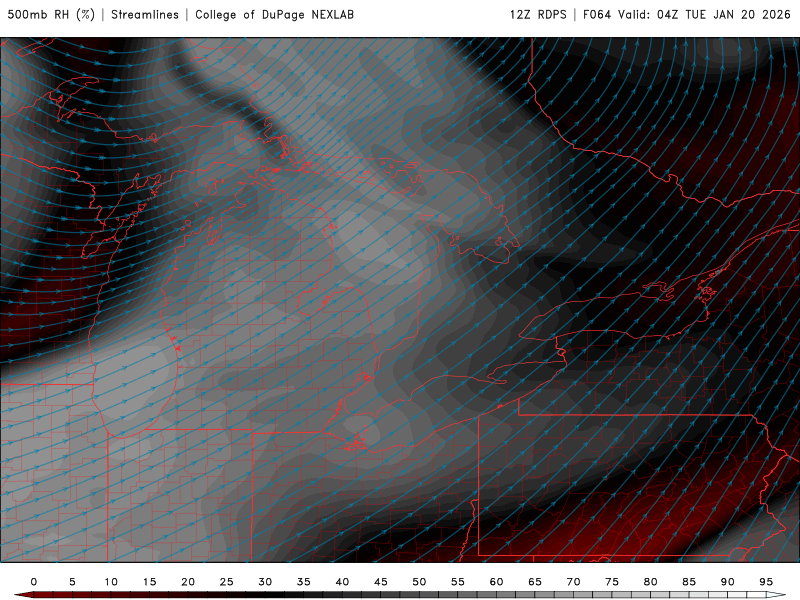Image resolution: width=800 pixels, height=600 pixels.
Task: Click the "F064" forecast hour text
Action: pos(597,15)
